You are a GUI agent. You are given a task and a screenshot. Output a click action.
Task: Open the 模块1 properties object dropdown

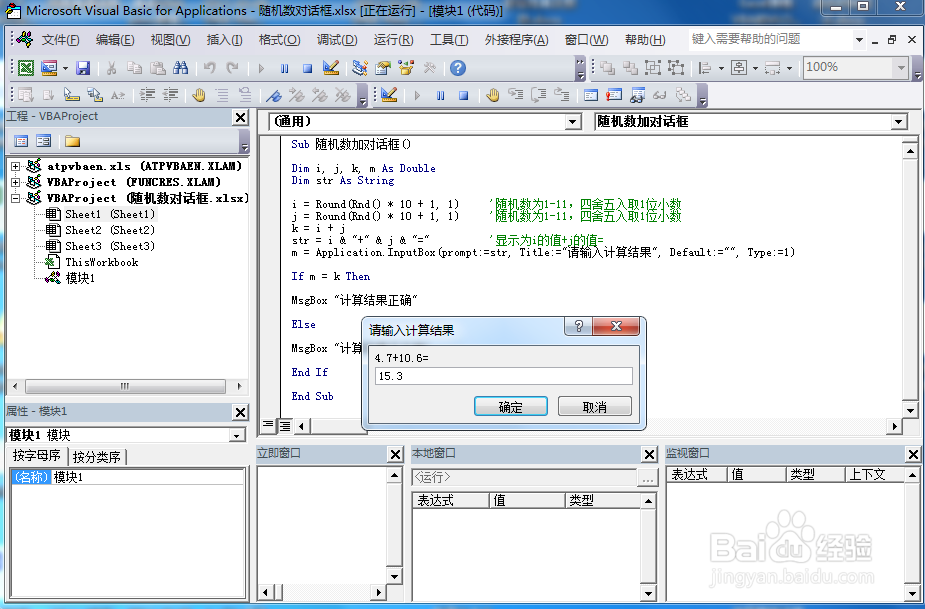coord(237,436)
